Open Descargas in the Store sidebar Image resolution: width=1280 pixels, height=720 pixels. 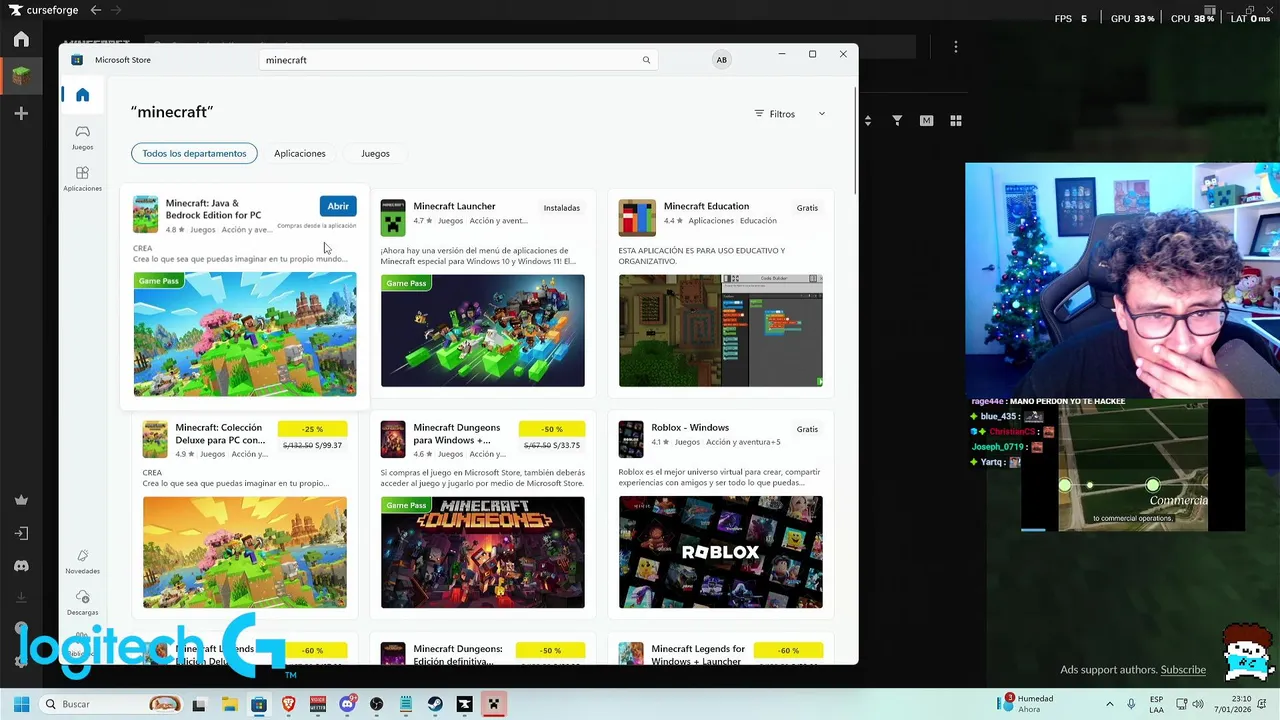[x=82, y=602]
